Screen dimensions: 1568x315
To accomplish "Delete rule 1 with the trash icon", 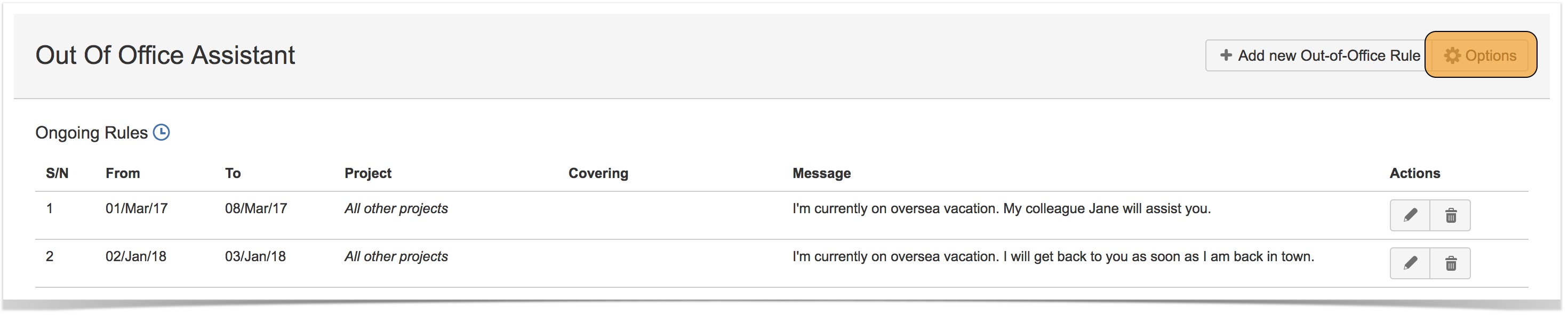I will (x=1451, y=215).
